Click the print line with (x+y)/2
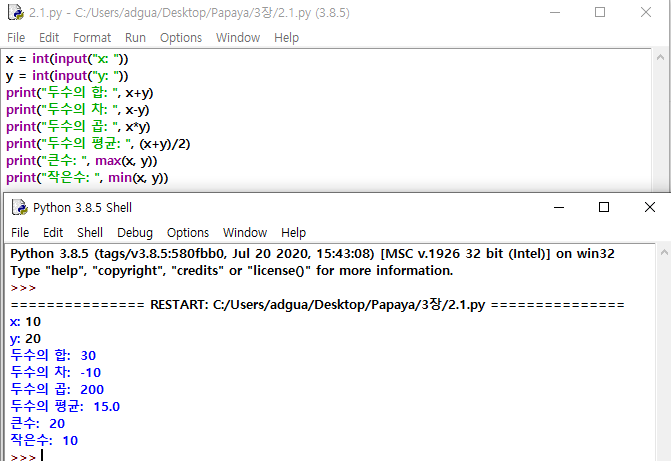The image size is (671, 461). [98, 143]
